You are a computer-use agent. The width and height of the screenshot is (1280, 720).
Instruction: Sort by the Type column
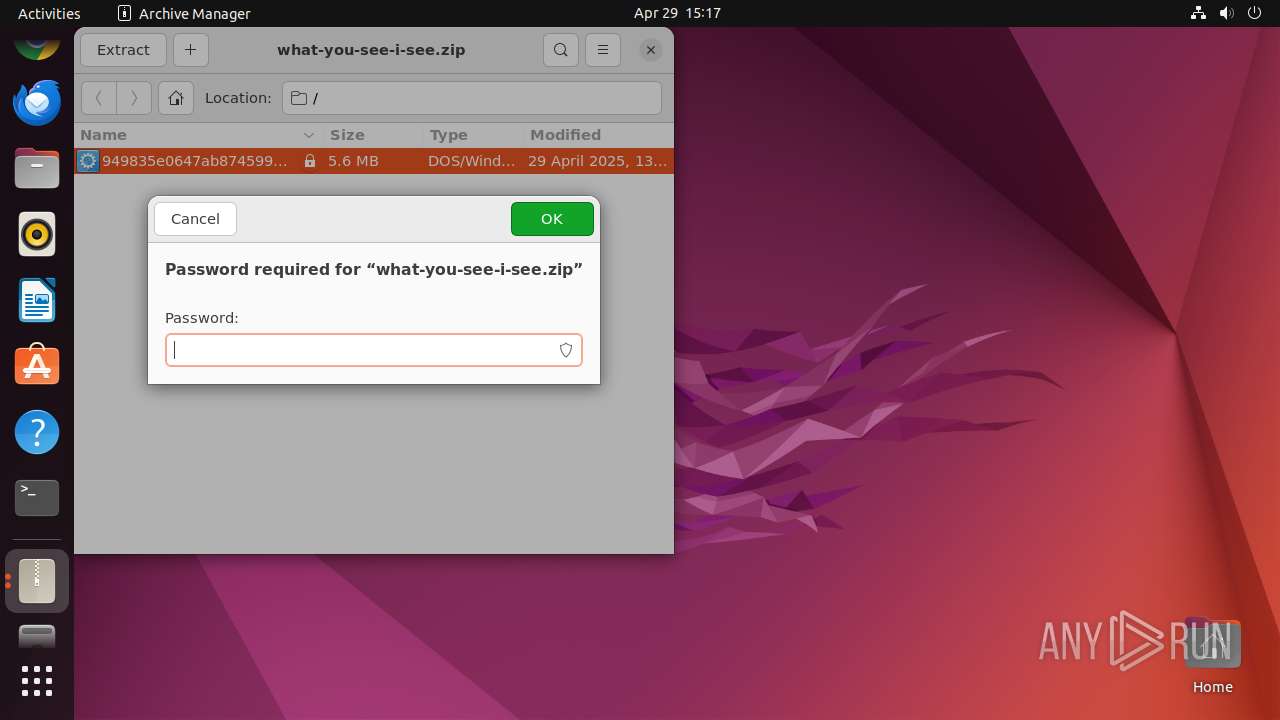tap(474, 135)
